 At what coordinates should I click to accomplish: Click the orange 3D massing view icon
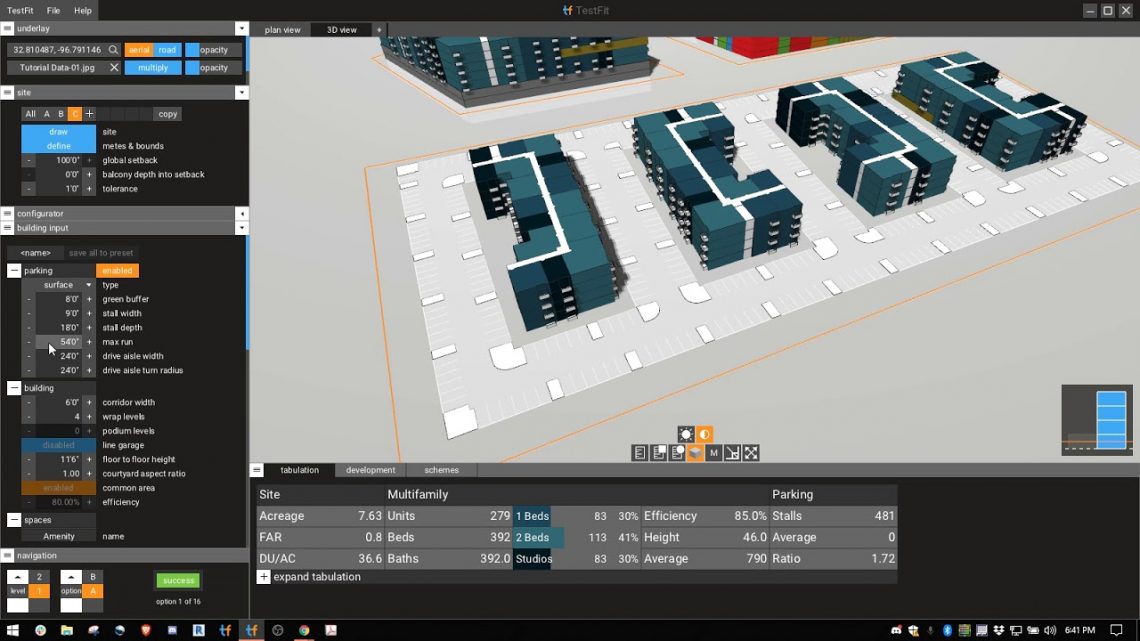[696, 452]
